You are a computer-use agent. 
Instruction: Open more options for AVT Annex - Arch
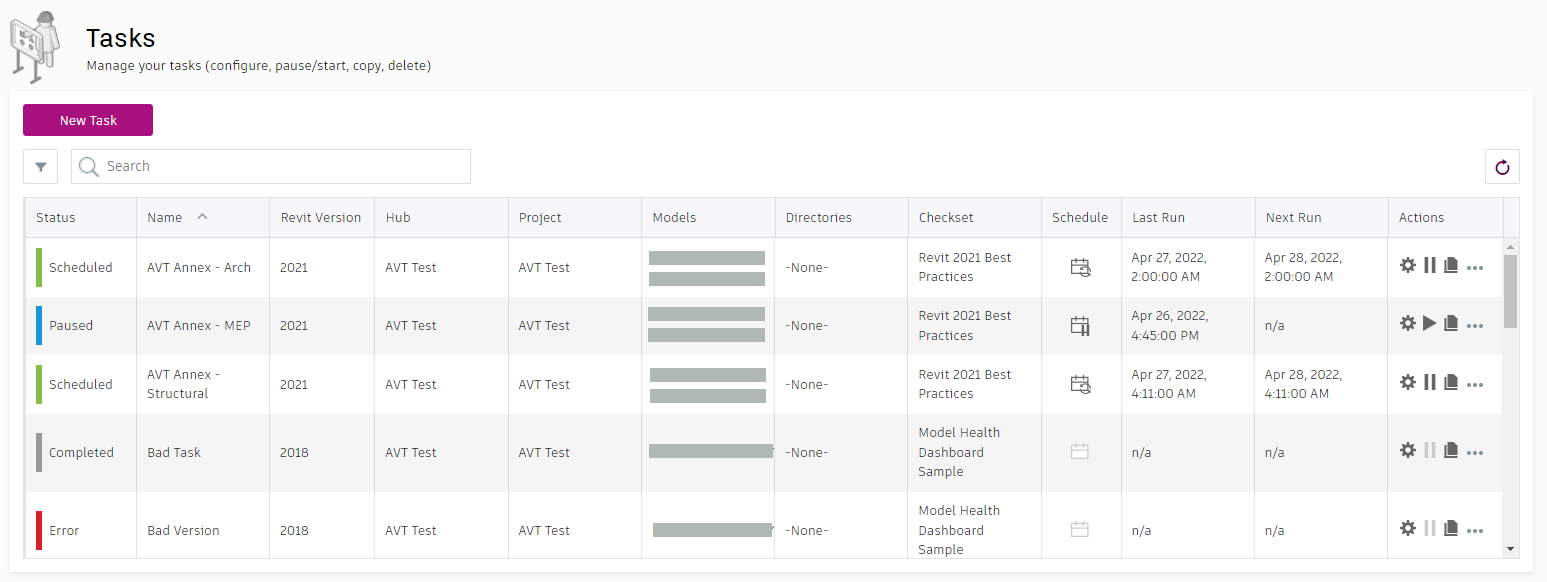(x=1475, y=268)
